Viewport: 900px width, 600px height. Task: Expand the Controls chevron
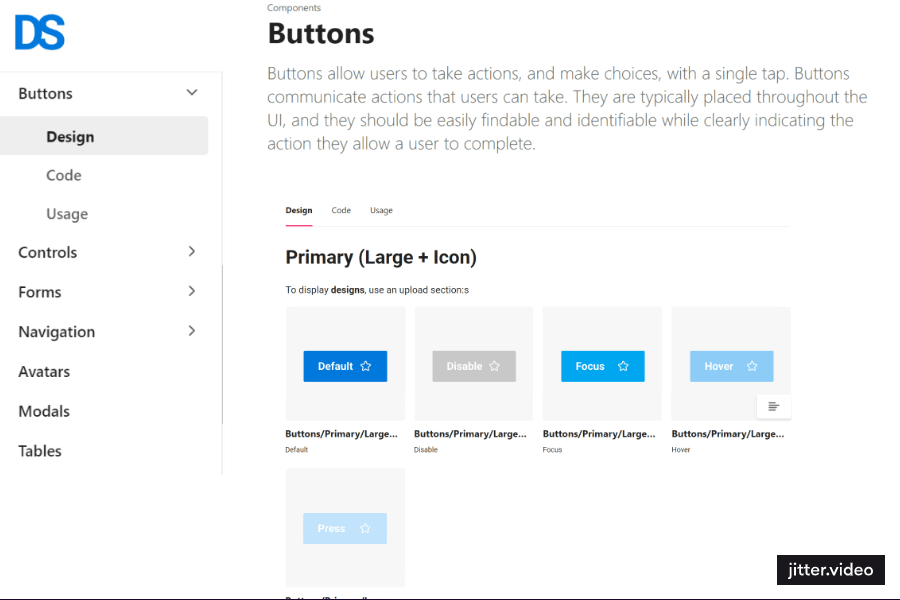coord(192,252)
